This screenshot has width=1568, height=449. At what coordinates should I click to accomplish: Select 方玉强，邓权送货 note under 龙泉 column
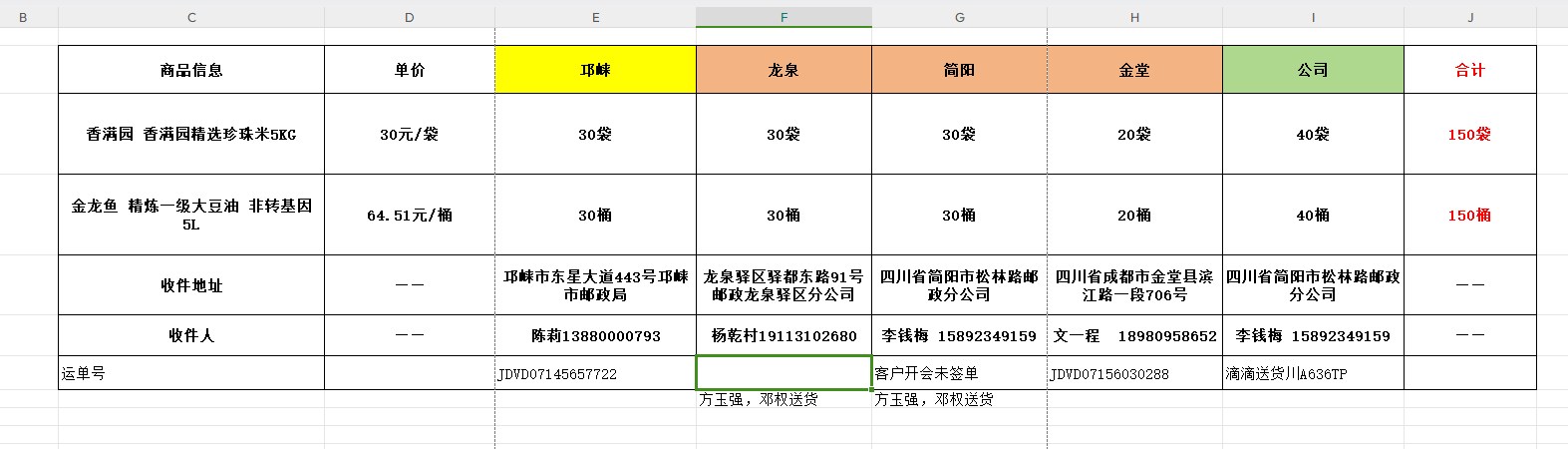pyautogui.click(x=784, y=399)
